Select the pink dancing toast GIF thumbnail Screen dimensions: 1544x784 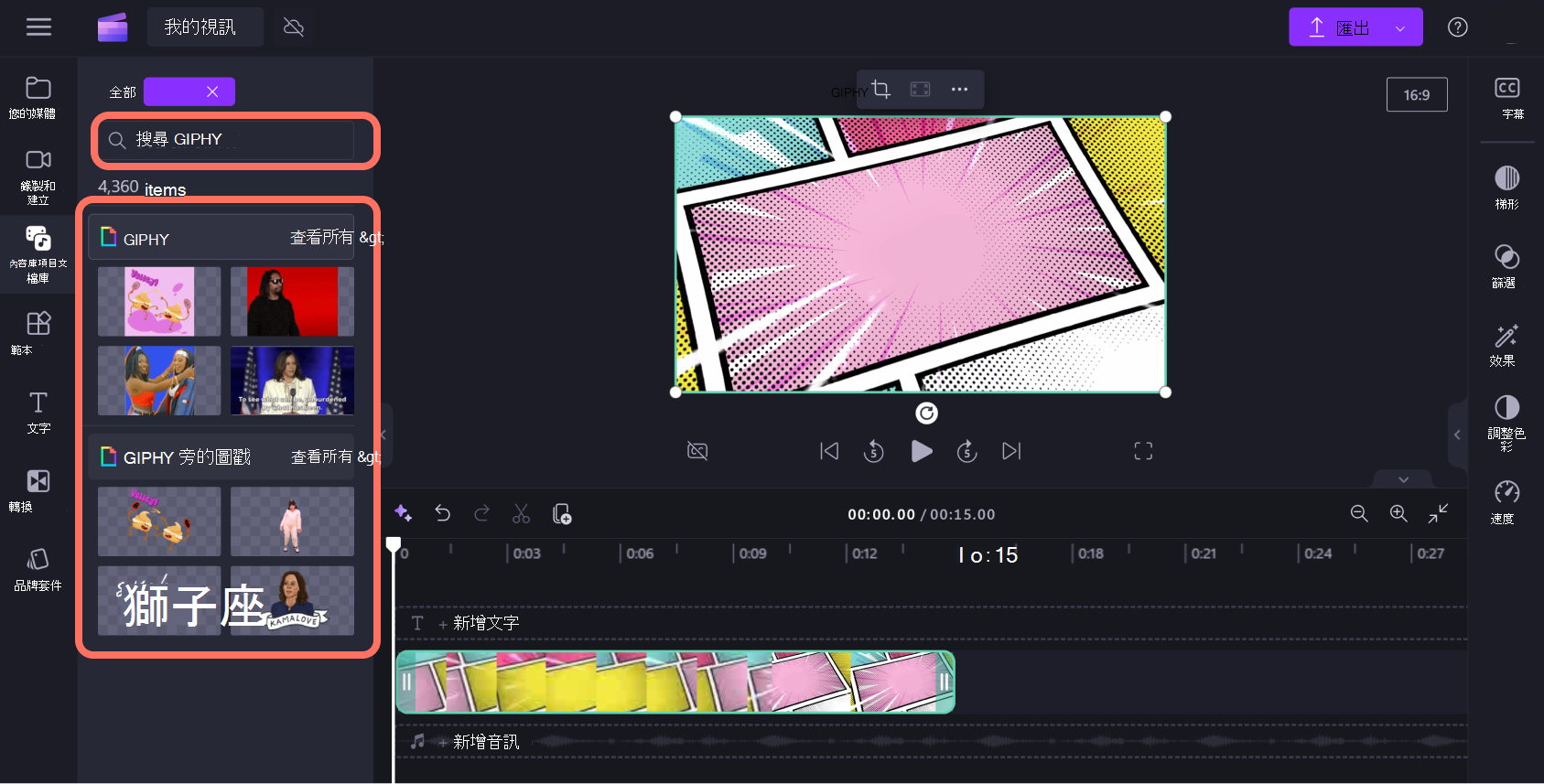[159, 302]
